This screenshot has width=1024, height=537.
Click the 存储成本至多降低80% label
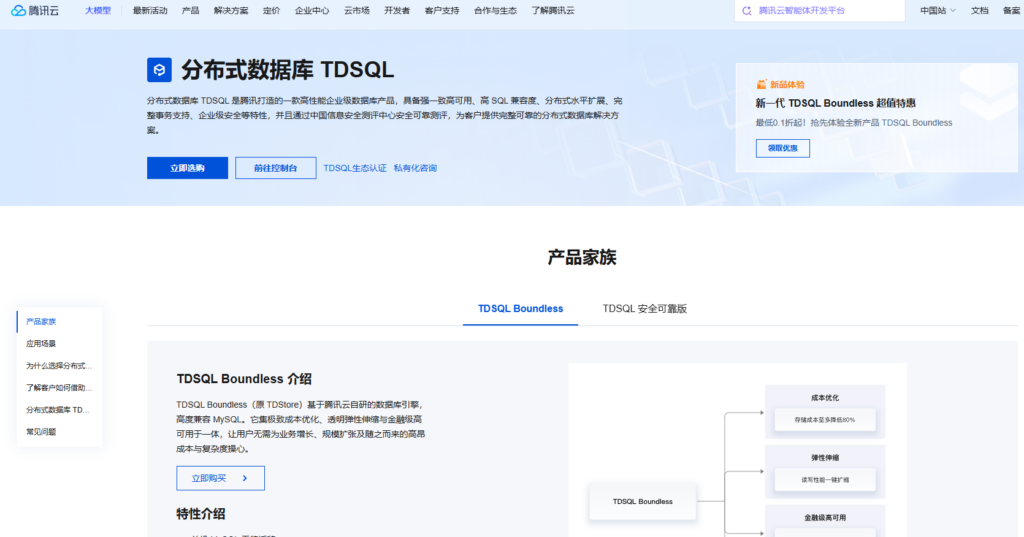(x=825, y=420)
